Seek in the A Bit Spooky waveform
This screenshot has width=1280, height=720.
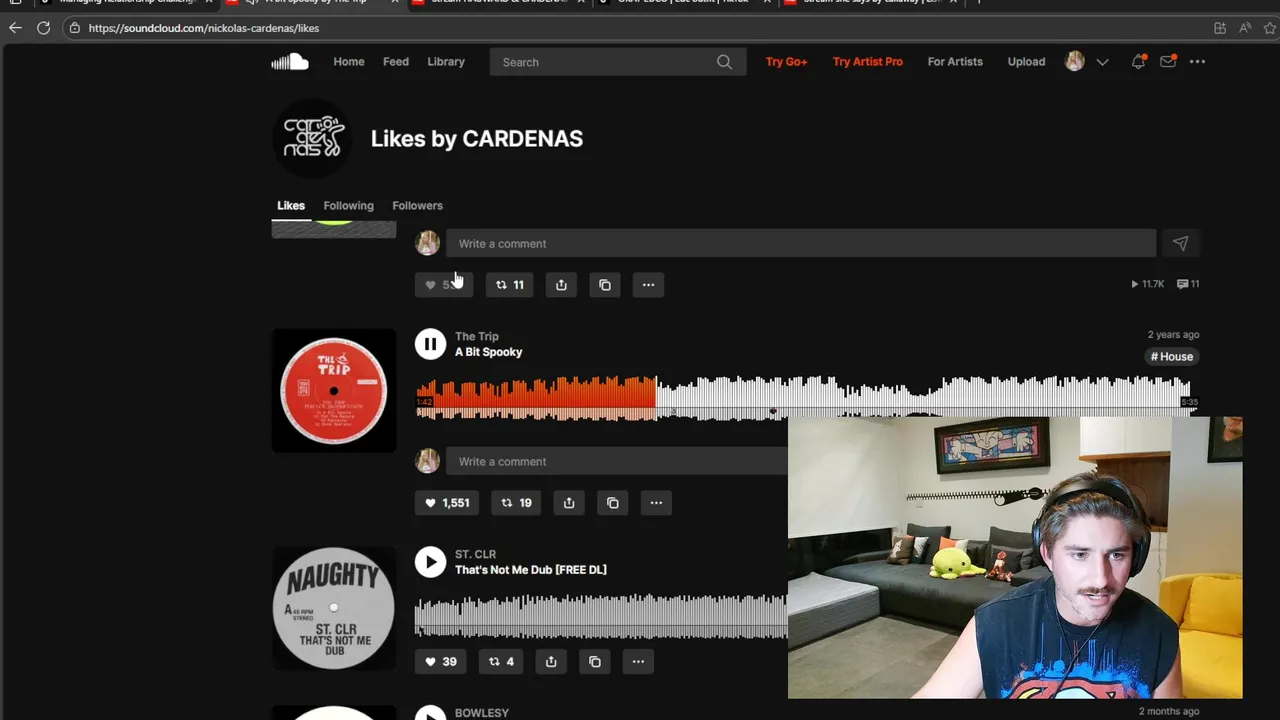(806, 397)
